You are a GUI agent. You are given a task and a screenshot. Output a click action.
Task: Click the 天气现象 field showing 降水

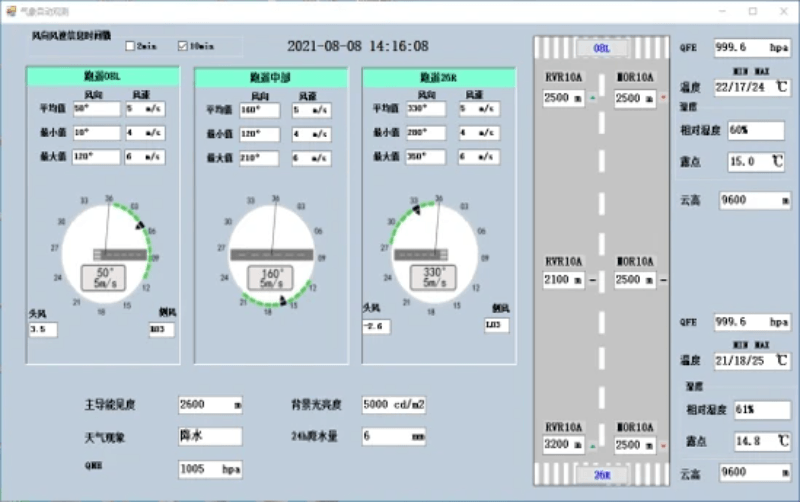(210, 437)
